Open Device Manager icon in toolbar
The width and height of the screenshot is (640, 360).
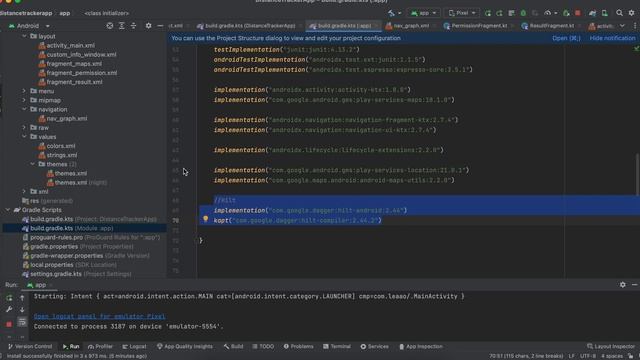tap(605, 13)
